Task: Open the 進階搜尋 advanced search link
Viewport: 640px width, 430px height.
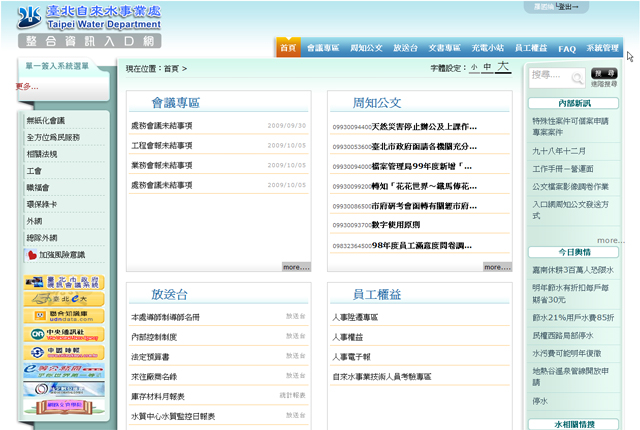Action: pyautogui.click(x=604, y=84)
